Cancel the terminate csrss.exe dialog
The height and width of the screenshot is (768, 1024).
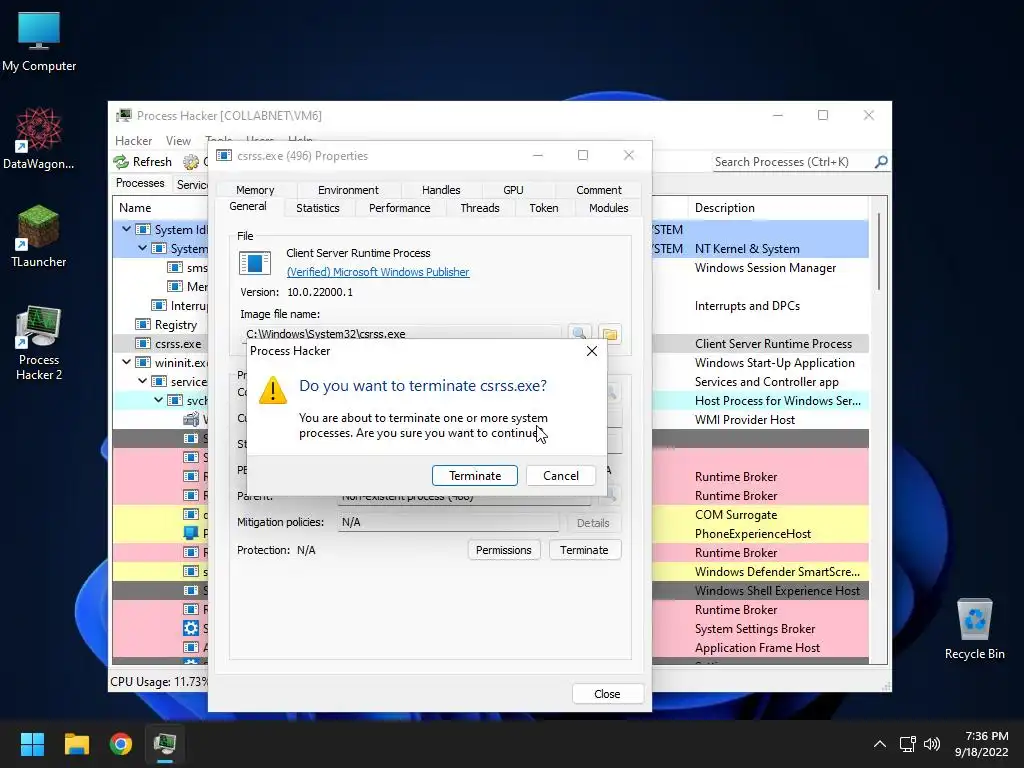point(560,475)
